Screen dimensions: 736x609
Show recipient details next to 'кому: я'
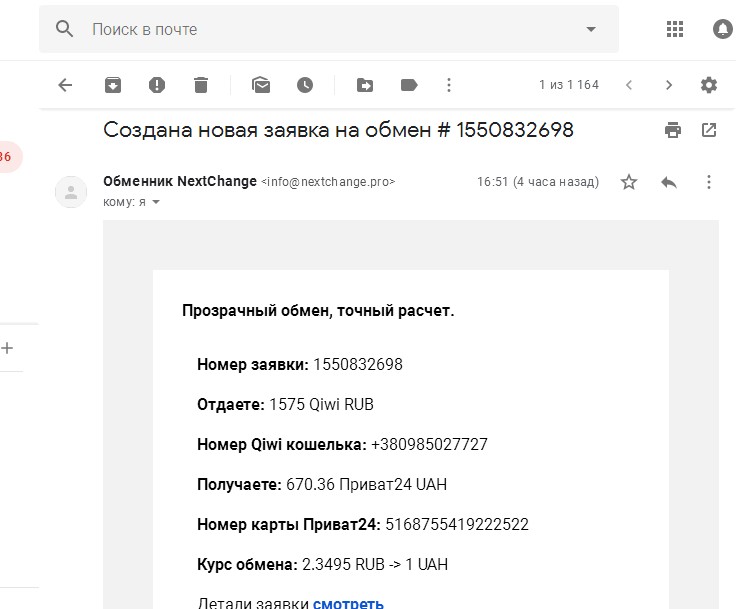(155, 202)
